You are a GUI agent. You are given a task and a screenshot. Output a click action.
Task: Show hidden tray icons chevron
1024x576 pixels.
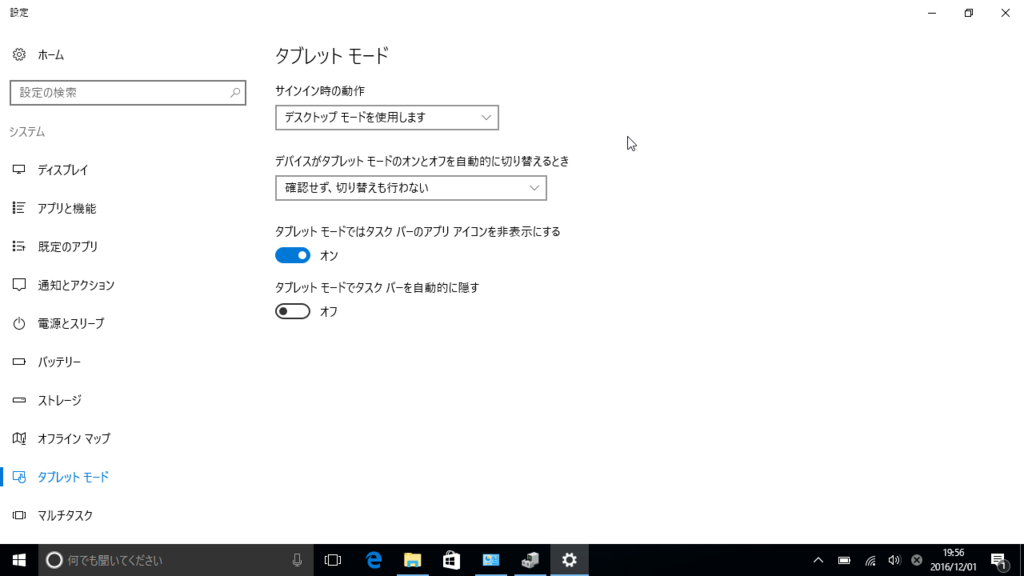(x=818, y=560)
